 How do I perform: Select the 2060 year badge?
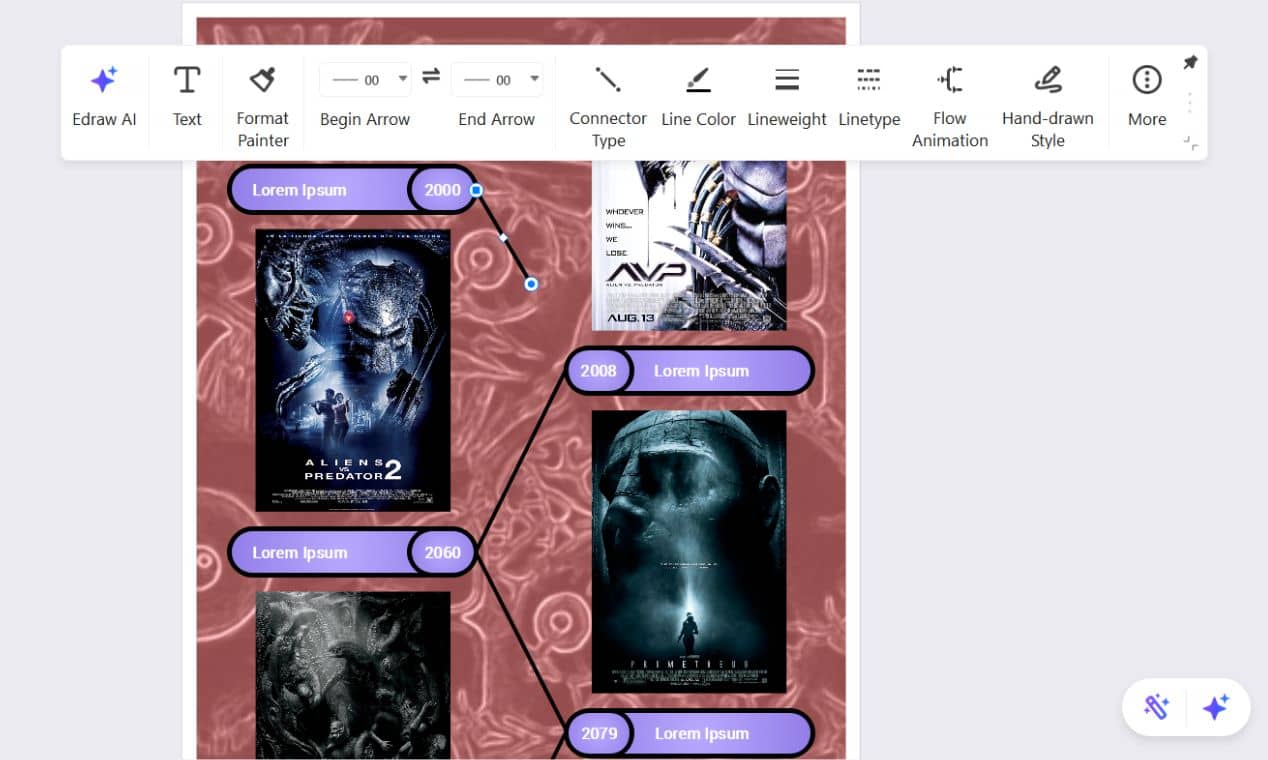pos(443,552)
